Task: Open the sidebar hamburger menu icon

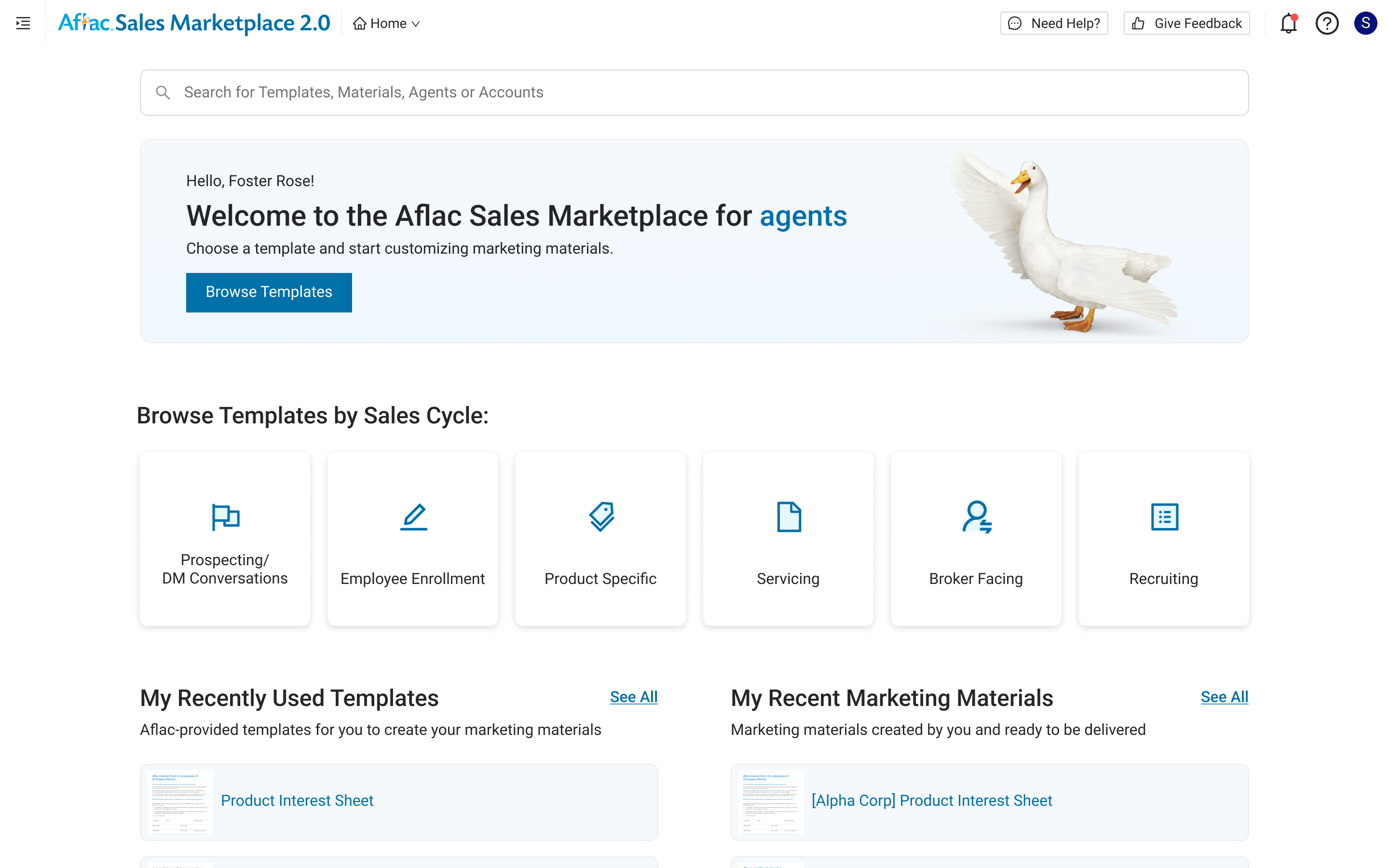Action: pos(23,24)
